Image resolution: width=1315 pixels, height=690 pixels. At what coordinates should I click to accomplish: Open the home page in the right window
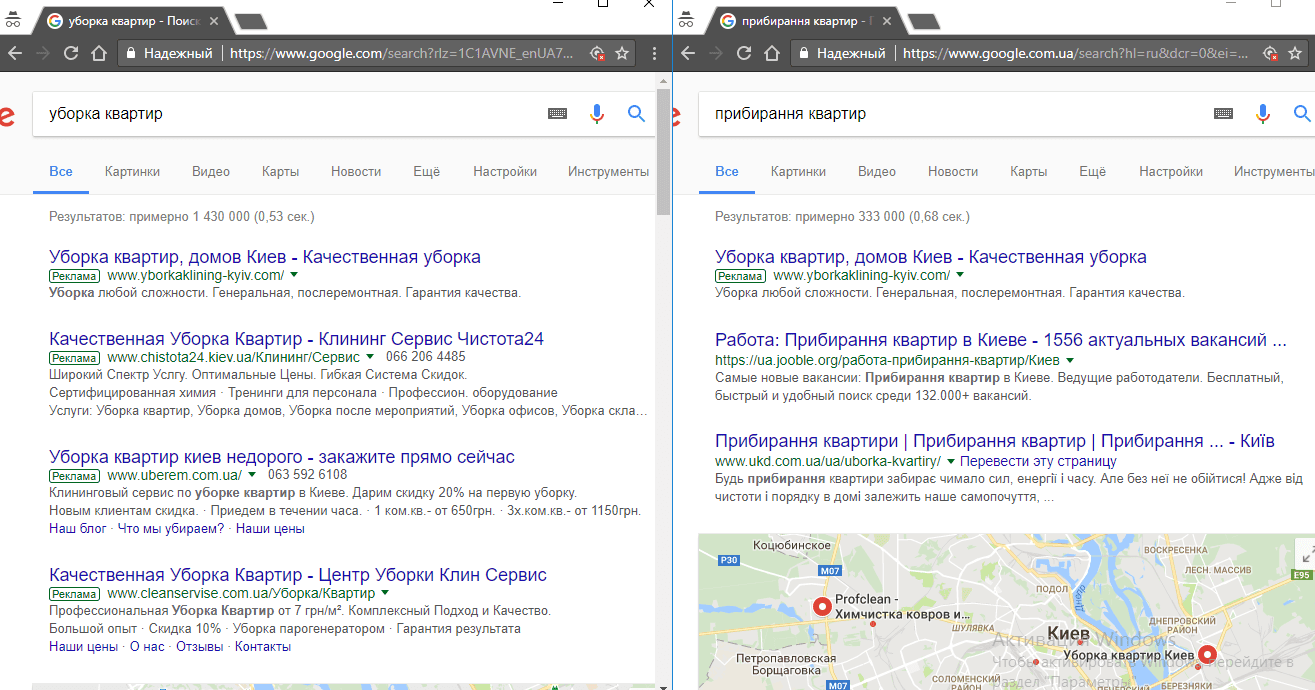(x=772, y=53)
